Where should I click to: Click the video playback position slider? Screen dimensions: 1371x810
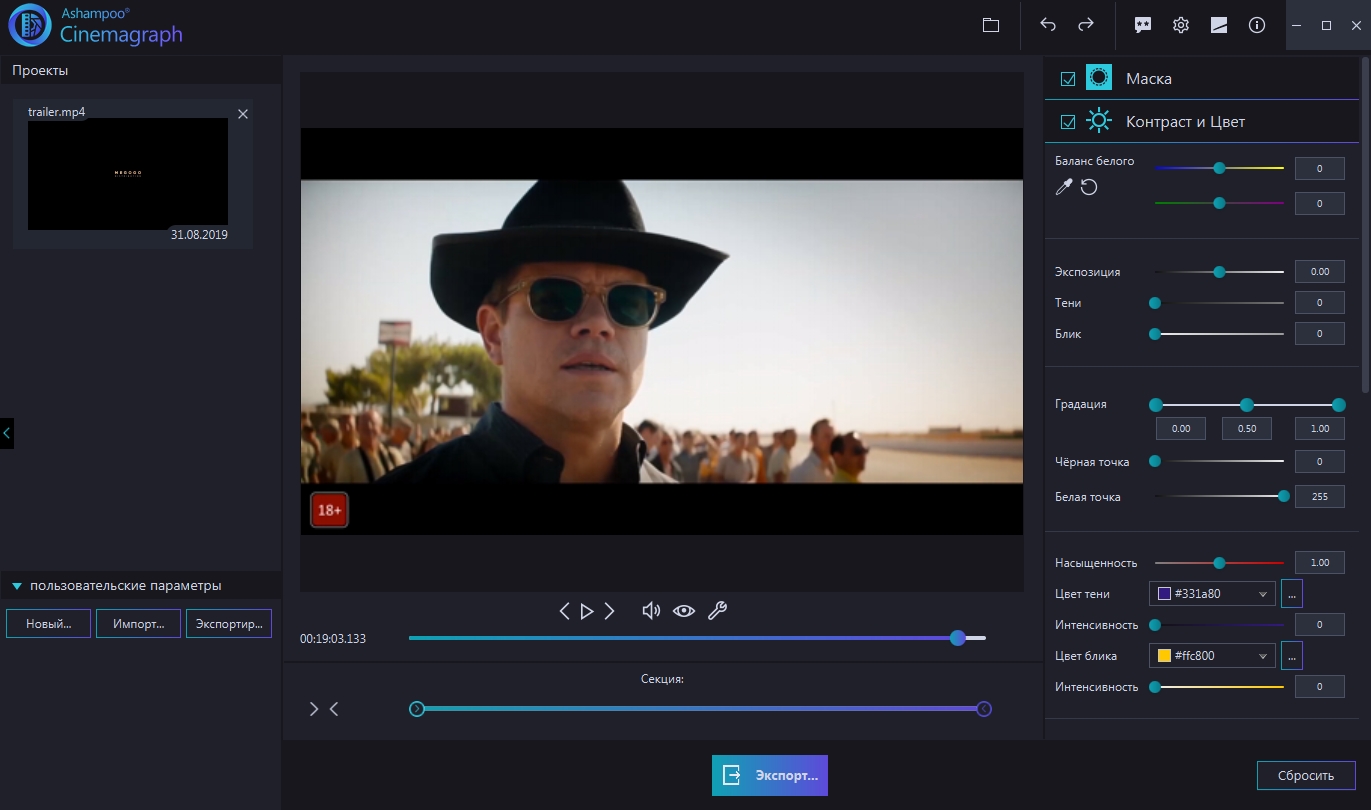[697, 638]
